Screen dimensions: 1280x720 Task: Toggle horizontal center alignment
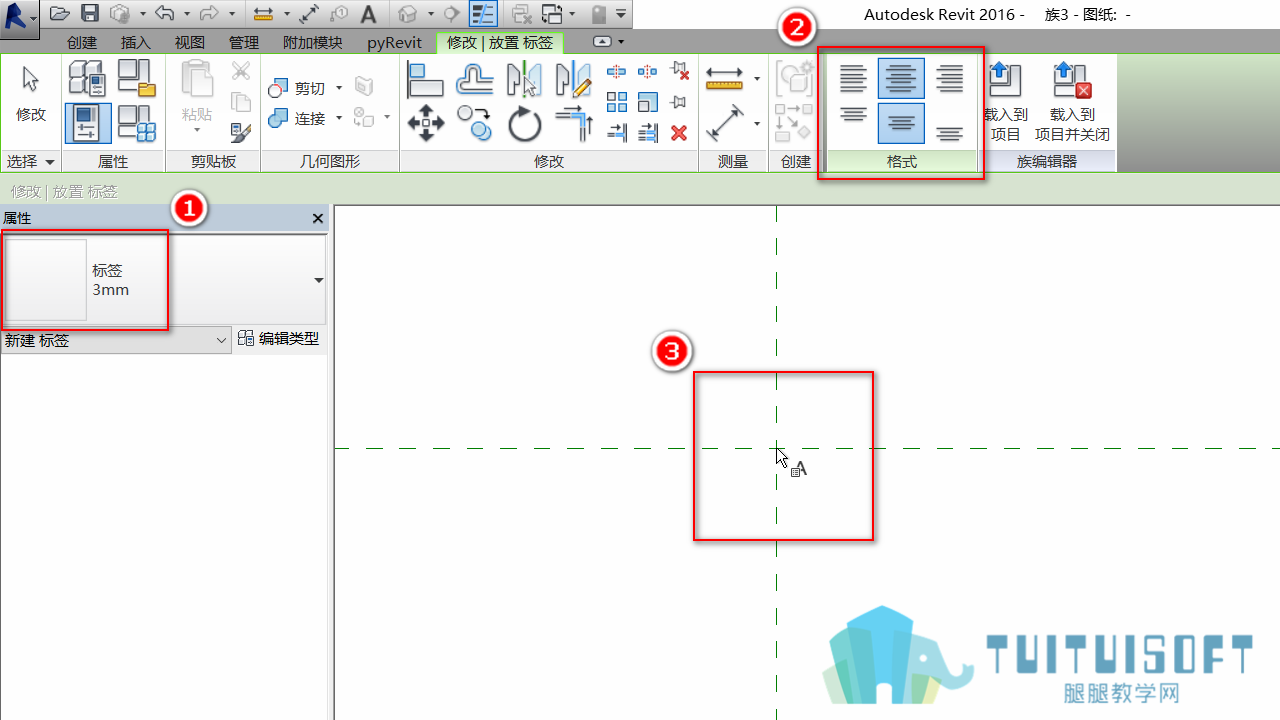tap(901, 78)
